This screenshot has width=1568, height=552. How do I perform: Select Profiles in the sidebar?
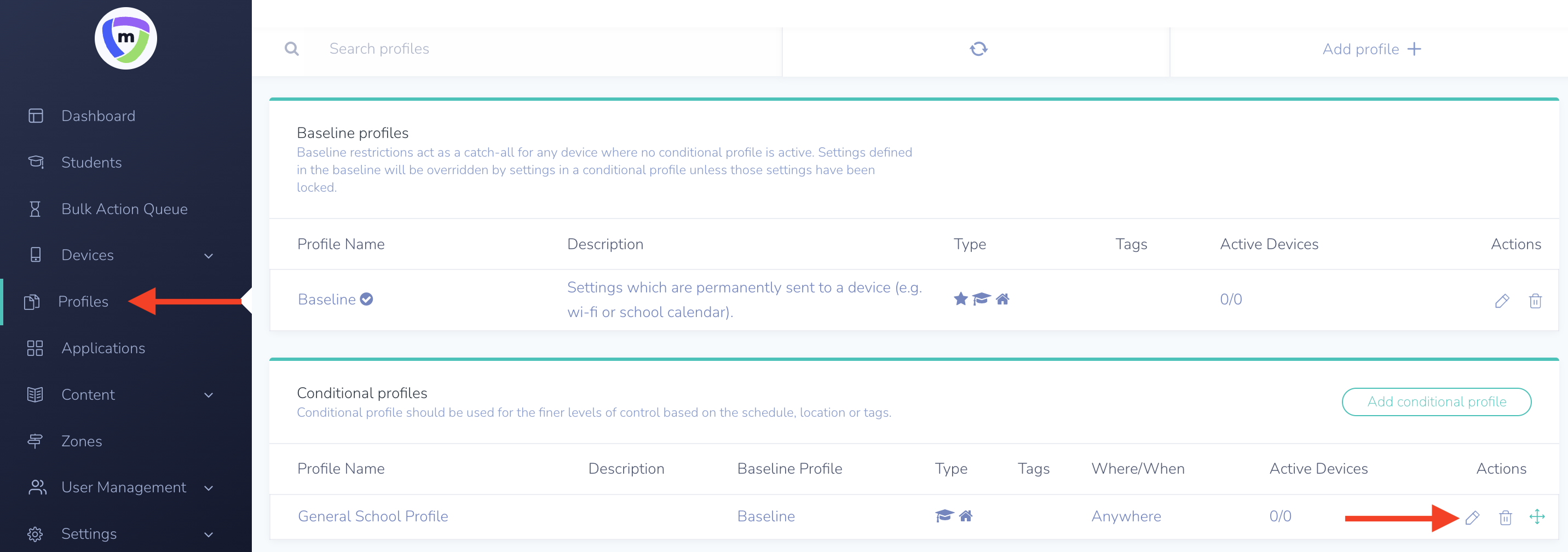pyautogui.click(x=83, y=301)
